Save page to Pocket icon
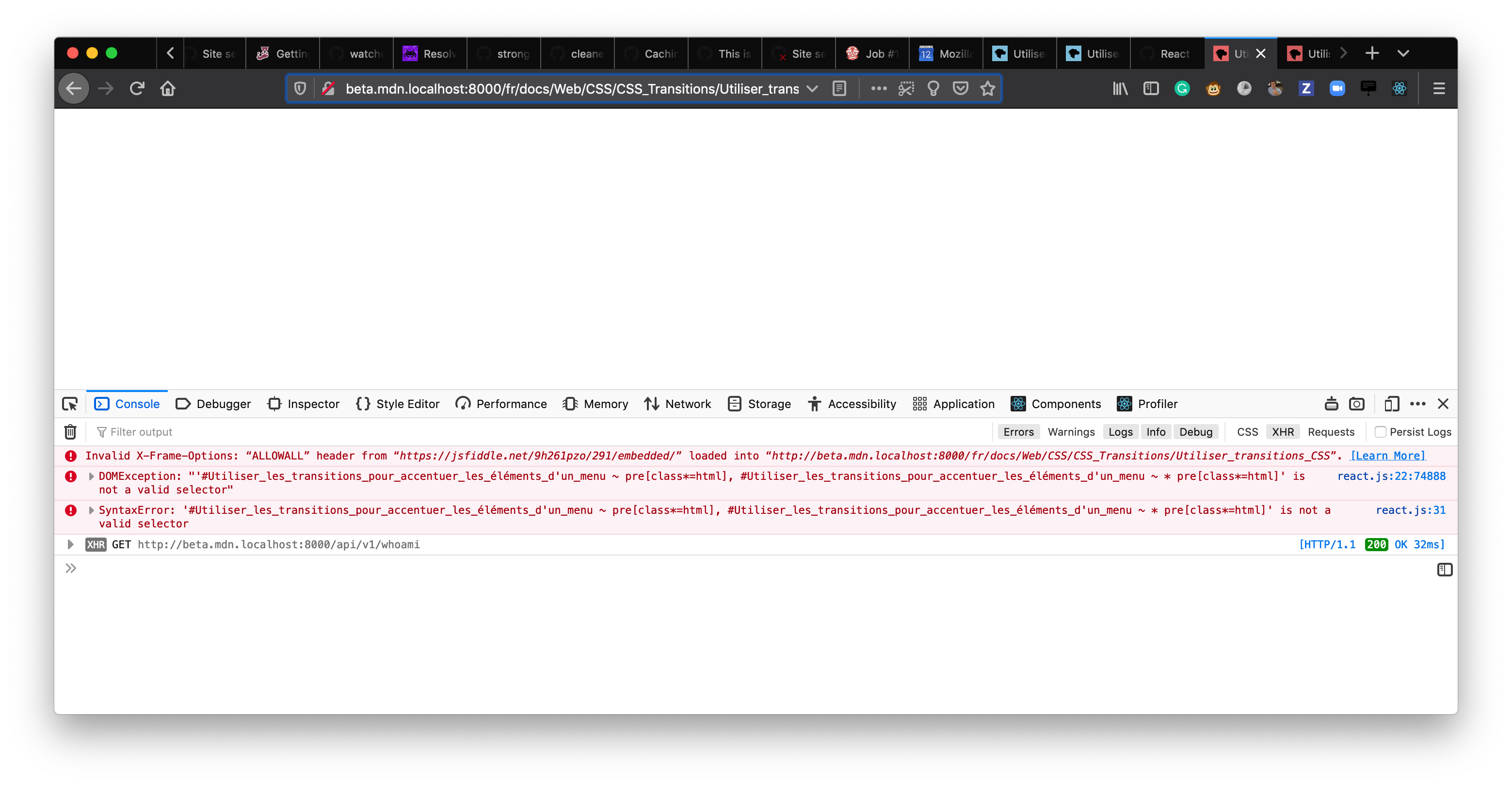This screenshot has width=1512, height=786. coord(960,89)
